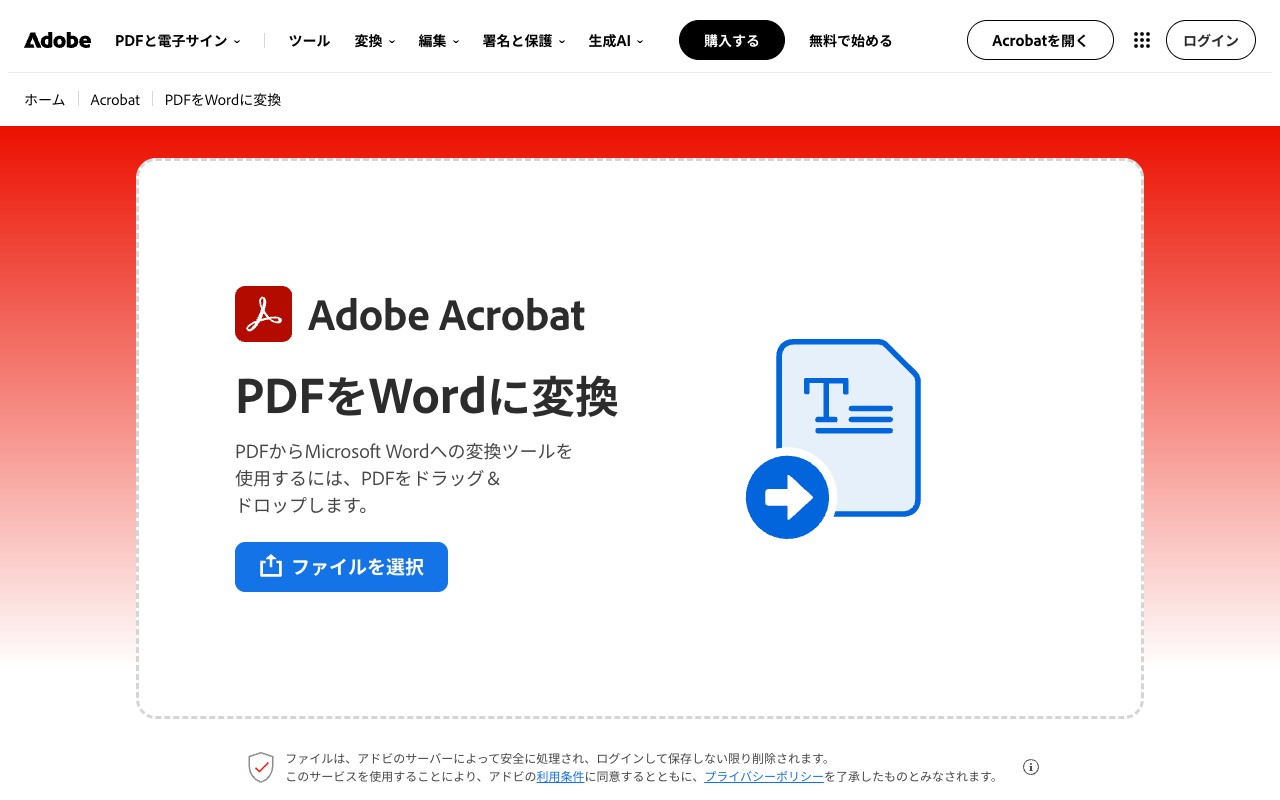Expand the PDFと電子サイン dropdown
Screen dimensions: 1280x800
tap(178, 40)
